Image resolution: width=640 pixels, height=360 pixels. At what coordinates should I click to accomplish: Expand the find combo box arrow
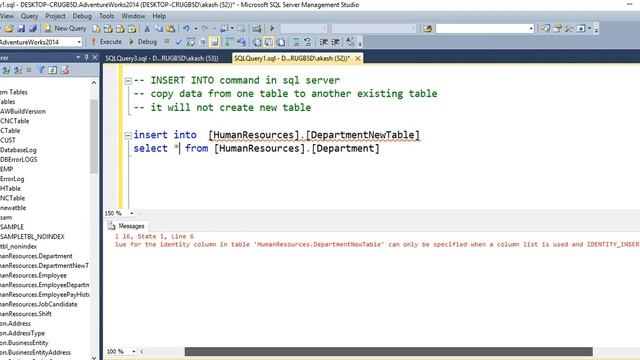[x=531, y=29]
